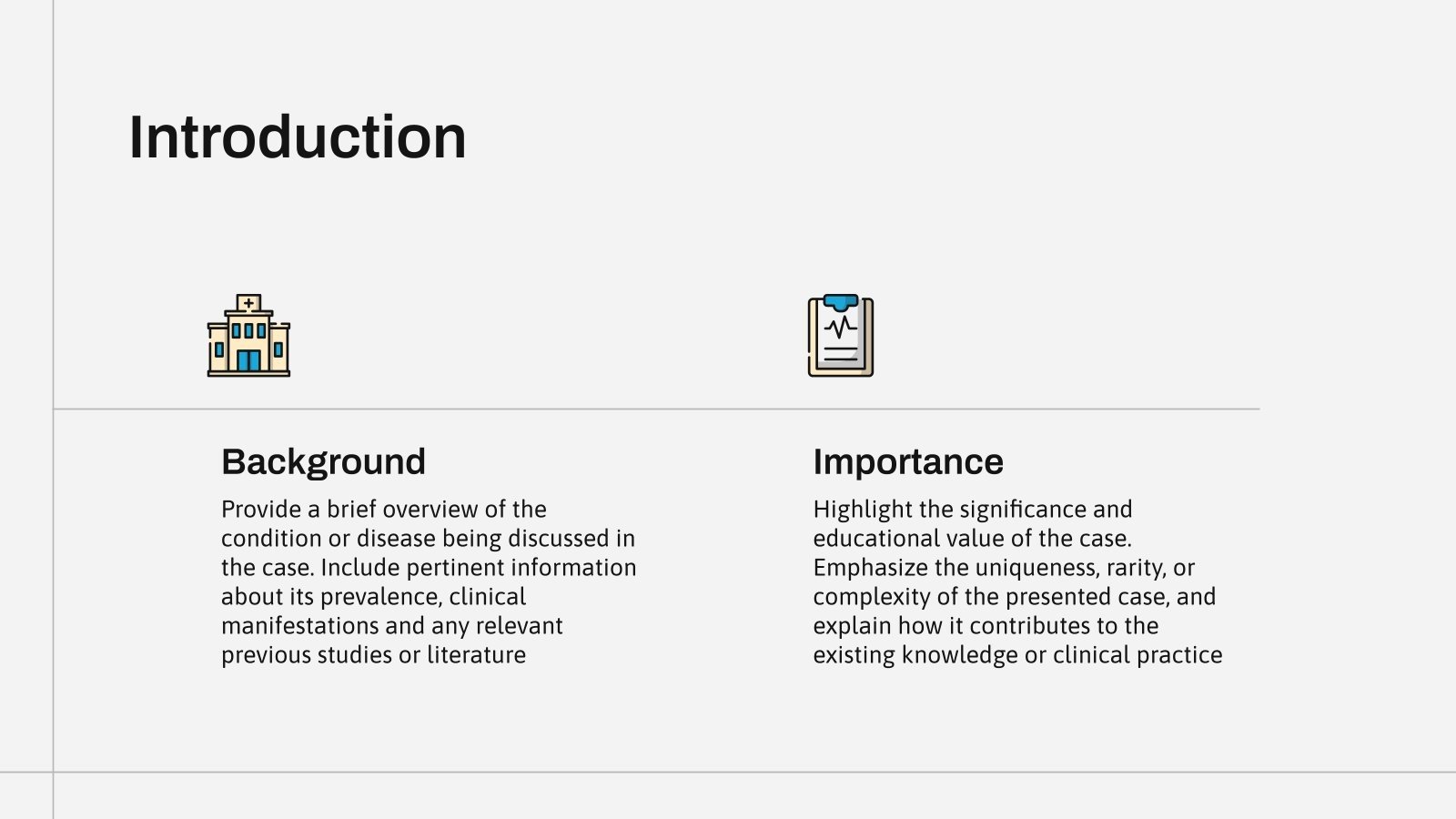Click the paragraph starting "Highlight the significance"

[x=1017, y=581]
